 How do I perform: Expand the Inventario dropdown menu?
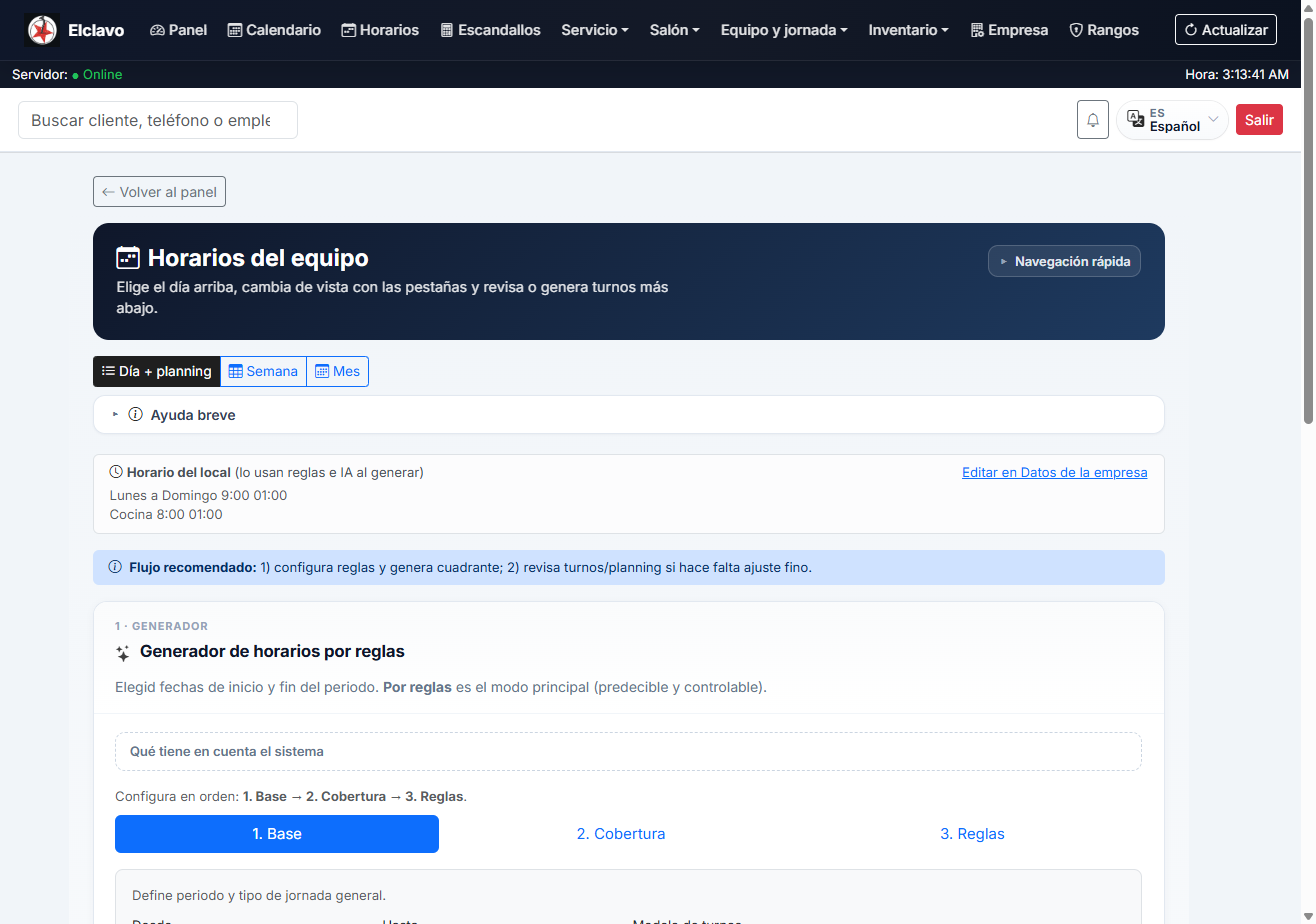pyautogui.click(x=909, y=30)
